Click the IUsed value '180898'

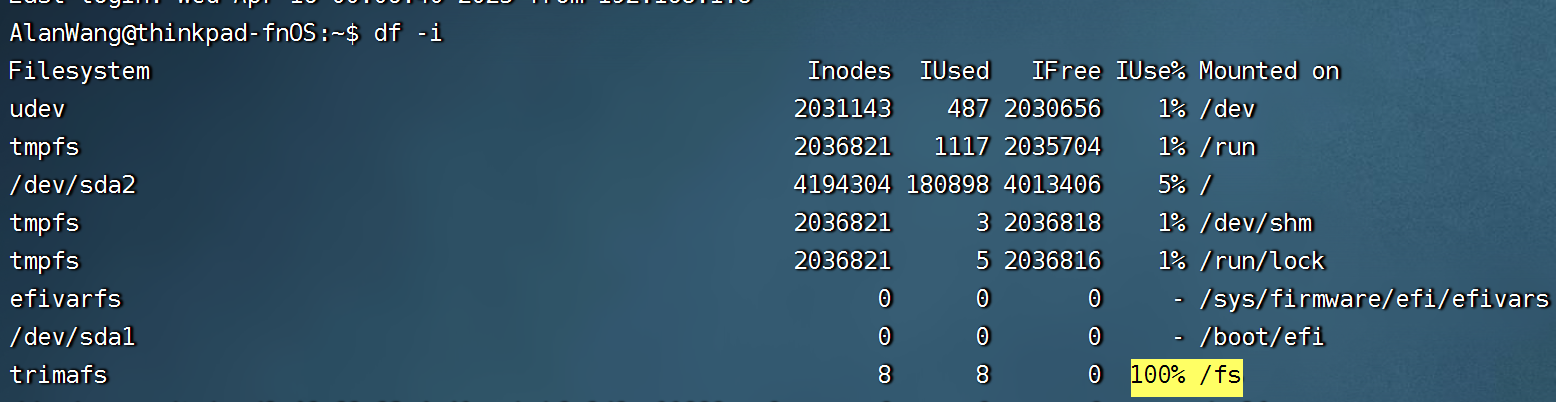948,185
